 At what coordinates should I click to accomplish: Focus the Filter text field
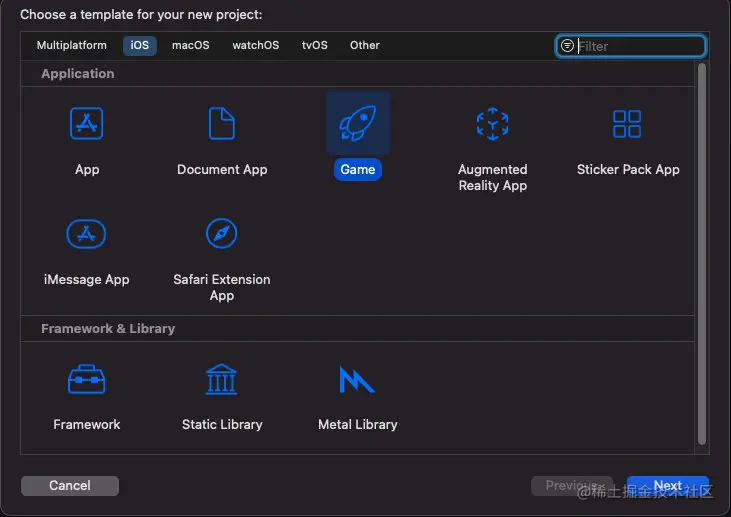click(630, 46)
